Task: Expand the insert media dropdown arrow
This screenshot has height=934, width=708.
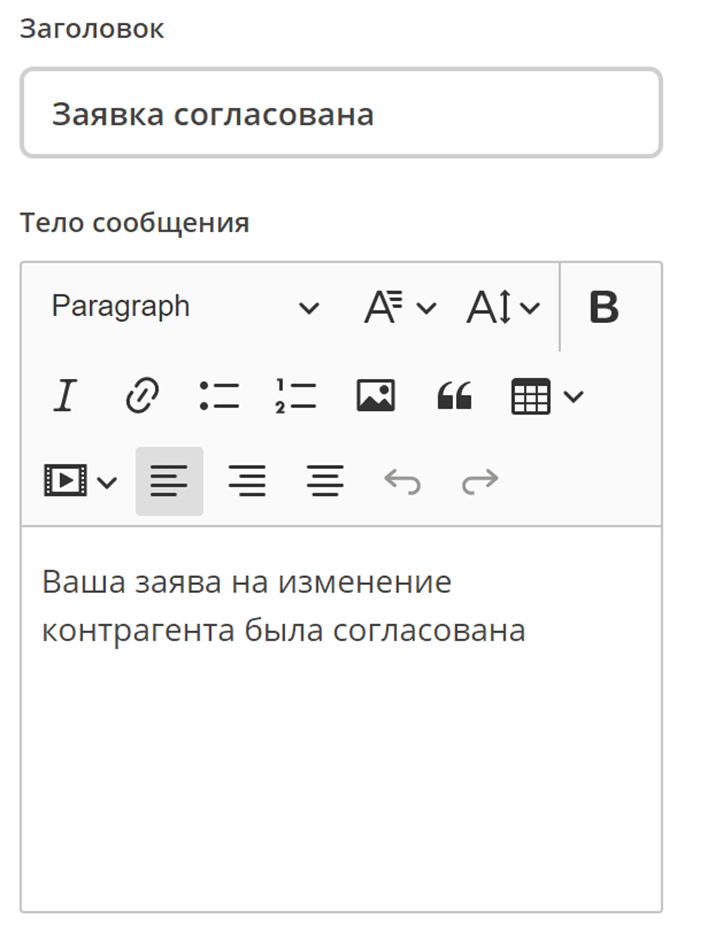Action: tap(107, 482)
